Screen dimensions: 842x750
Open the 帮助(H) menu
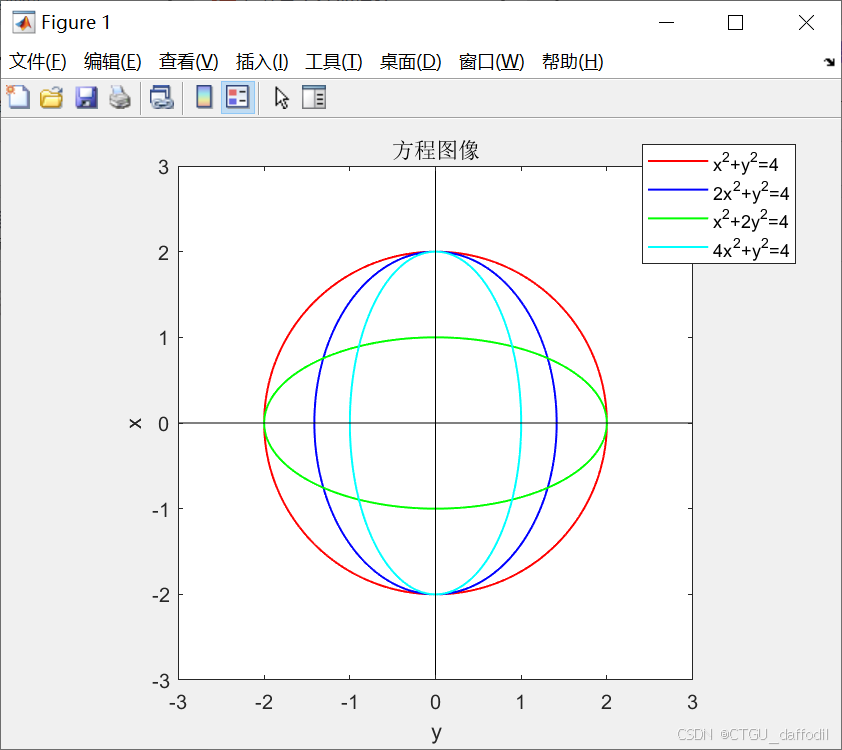click(x=572, y=62)
